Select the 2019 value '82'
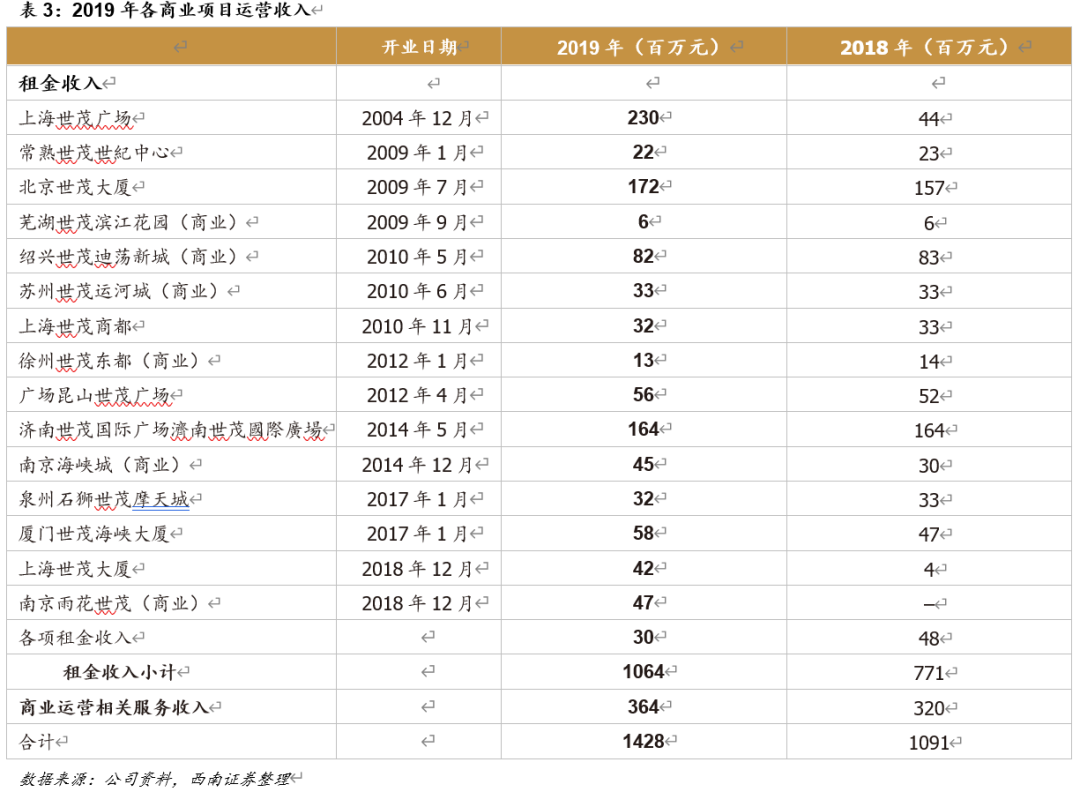This screenshot has width=1080, height=792. tap(643, 256)
